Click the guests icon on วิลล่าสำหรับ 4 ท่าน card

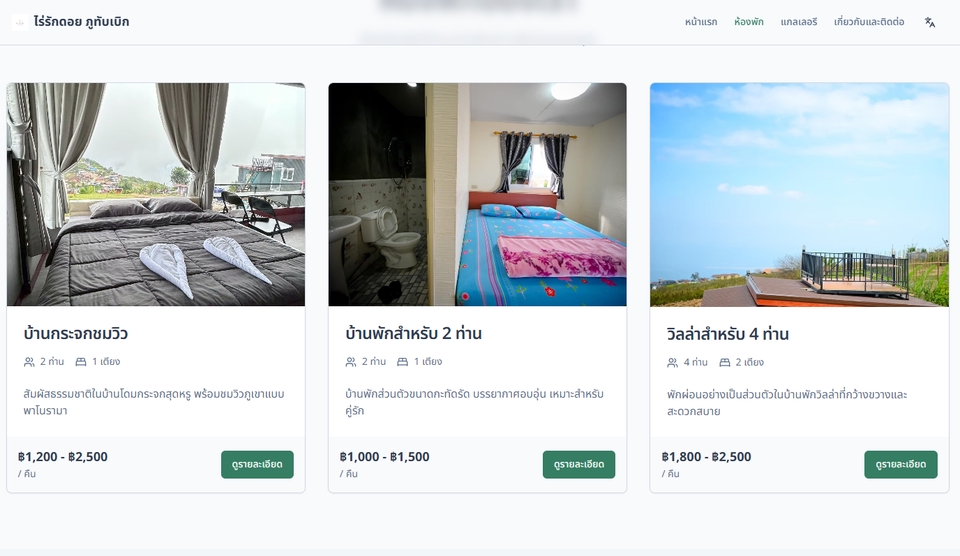[673, 363]
